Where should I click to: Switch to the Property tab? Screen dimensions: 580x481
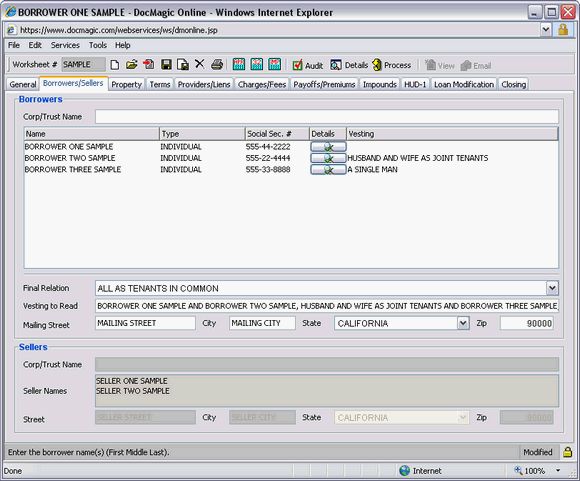click(127, 85)
